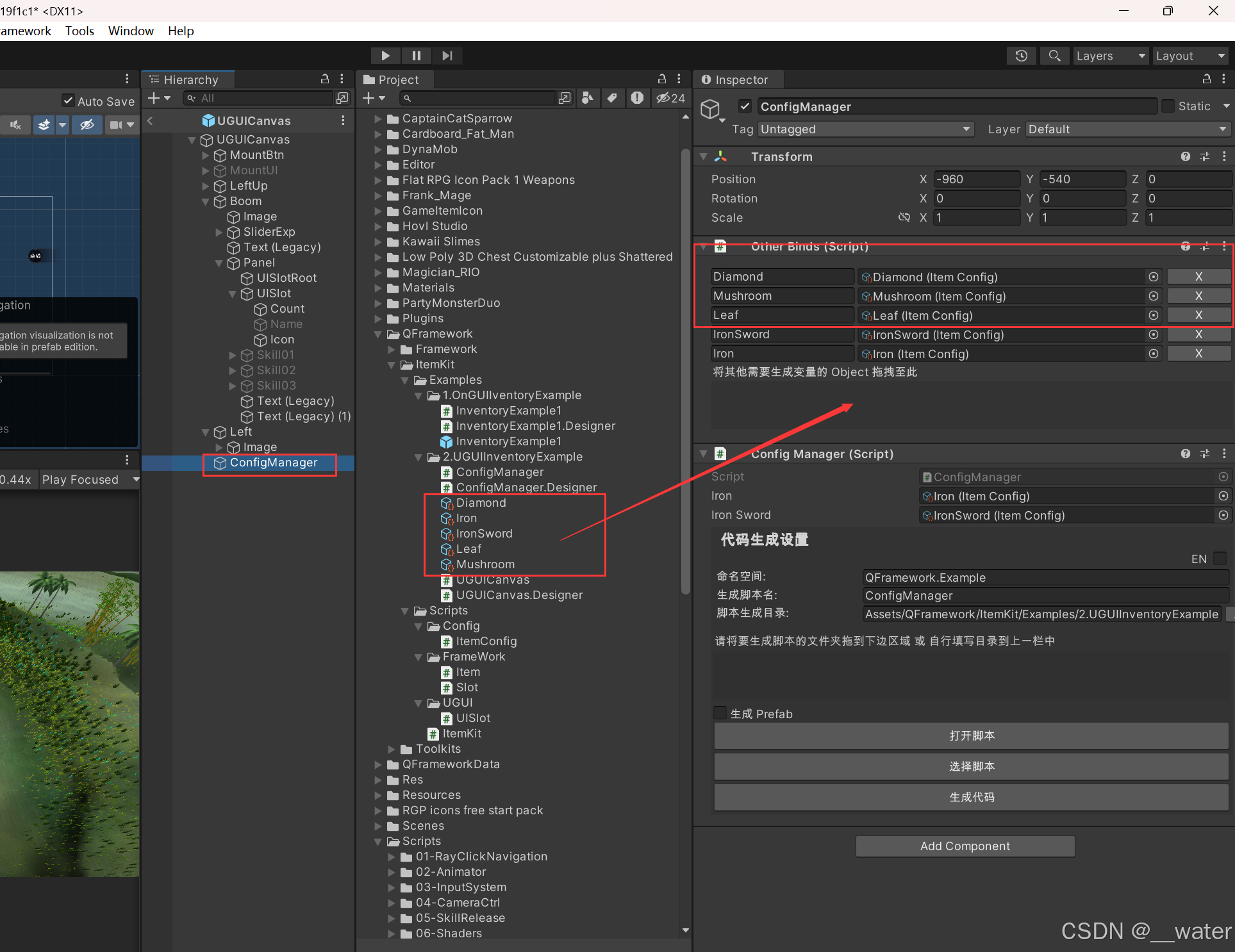Viewport: 1235px width, 952px height.
Task: Collapse the Config Manager script foldout
Action: 704,454
